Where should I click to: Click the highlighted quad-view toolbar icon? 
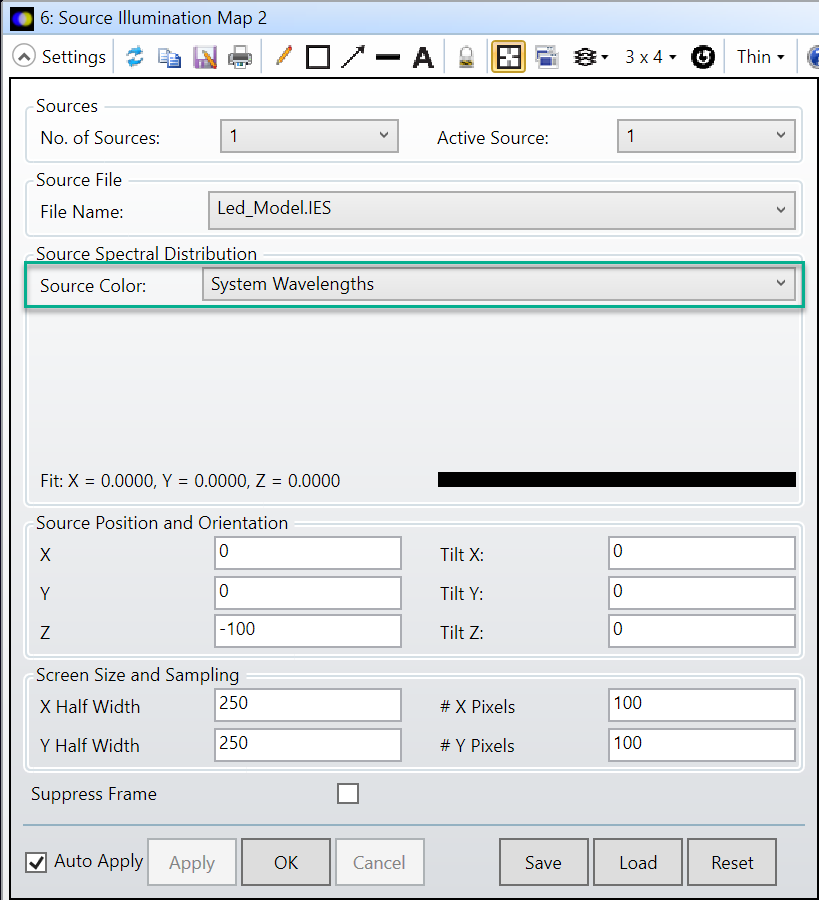pos(508,57)
